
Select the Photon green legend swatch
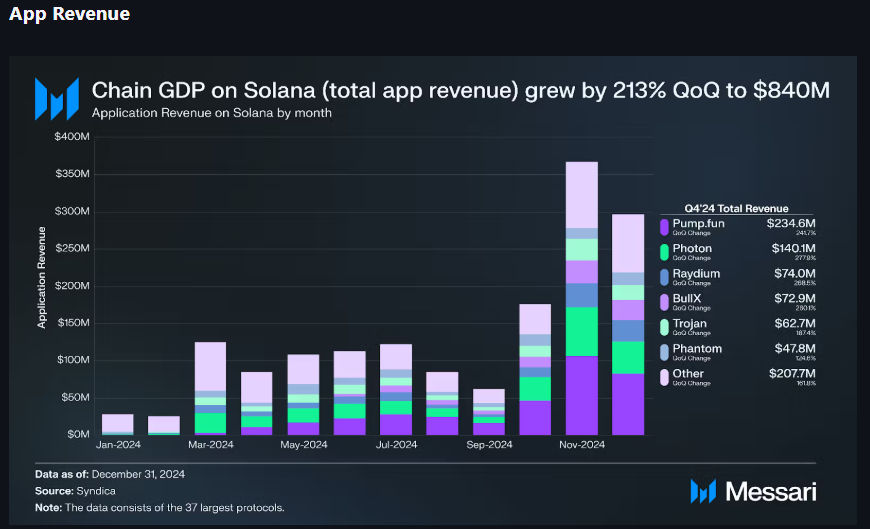[664, 250]
